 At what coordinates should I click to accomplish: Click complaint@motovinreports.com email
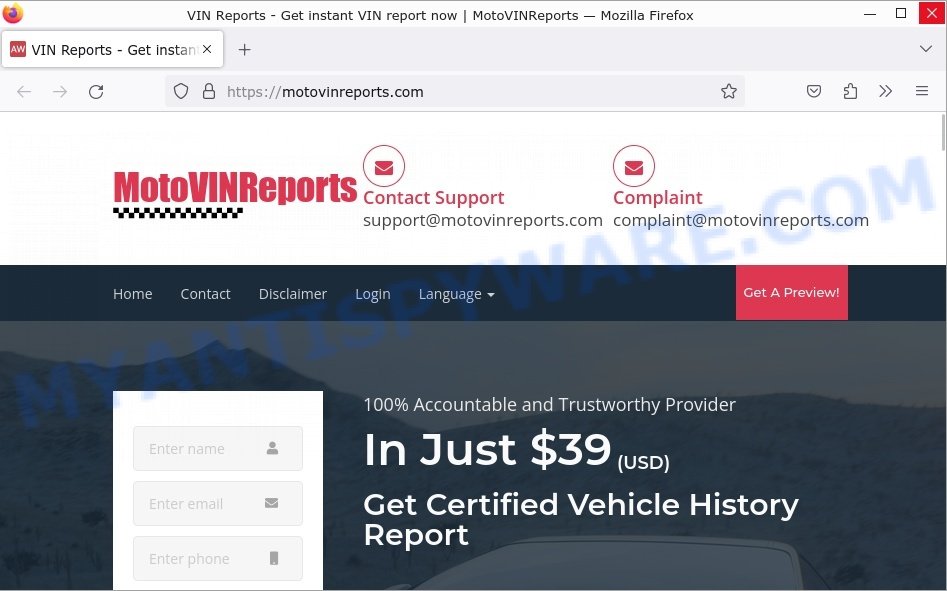click(x=740, y=220)
